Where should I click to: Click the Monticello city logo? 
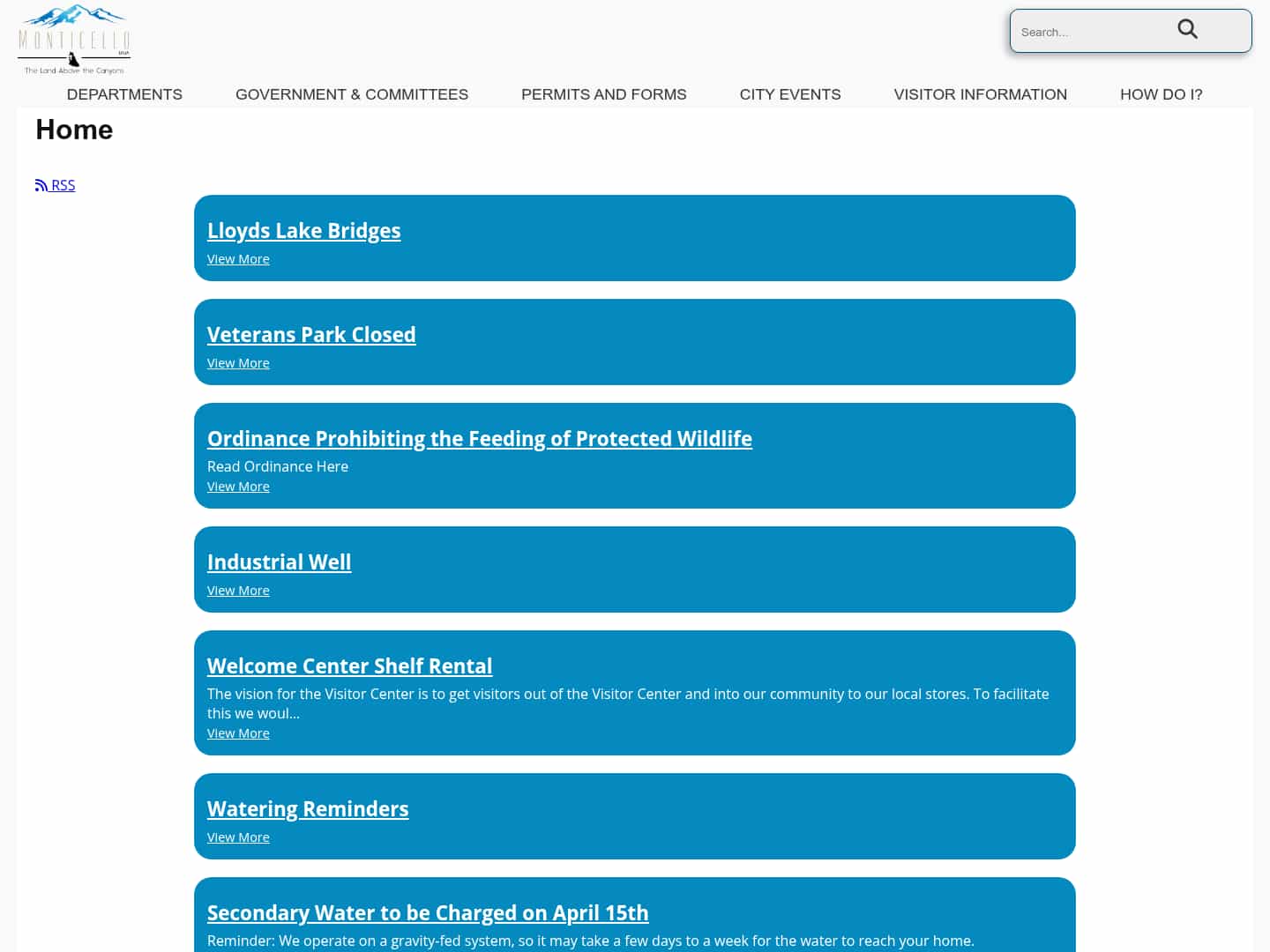point(73,37)
